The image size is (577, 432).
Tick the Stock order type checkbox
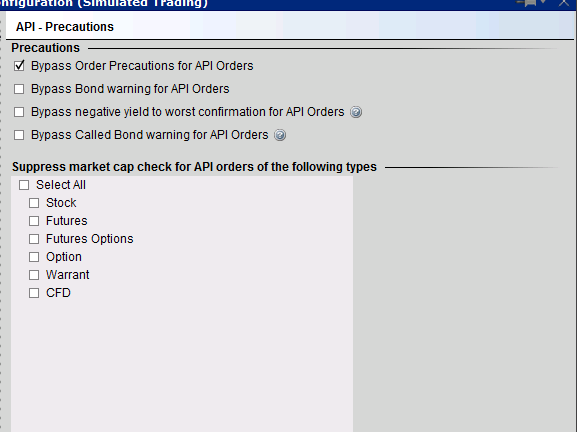34,203
